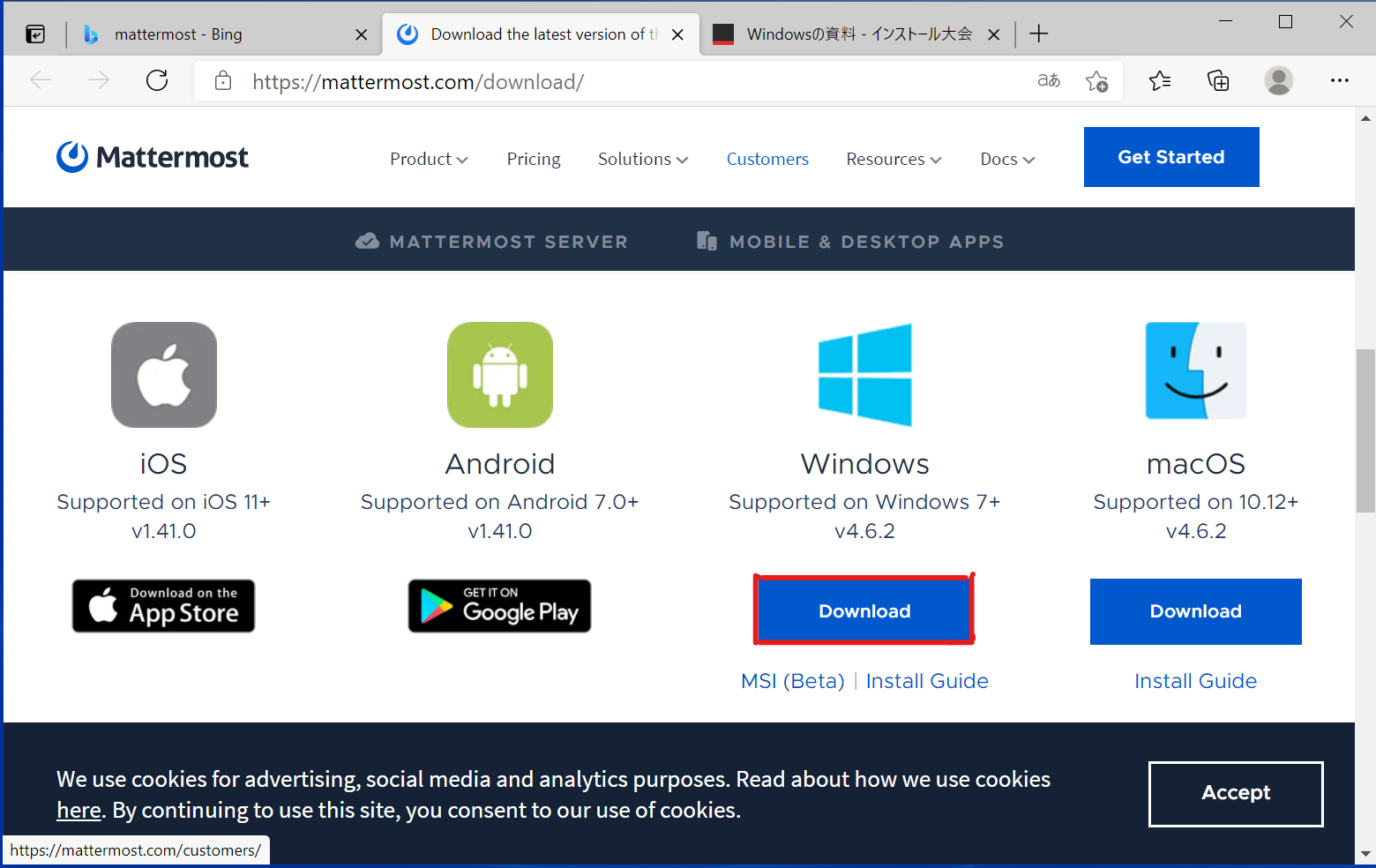Accept the cookie notice
Screen dimensions: 1376x868
(1236, 794)
